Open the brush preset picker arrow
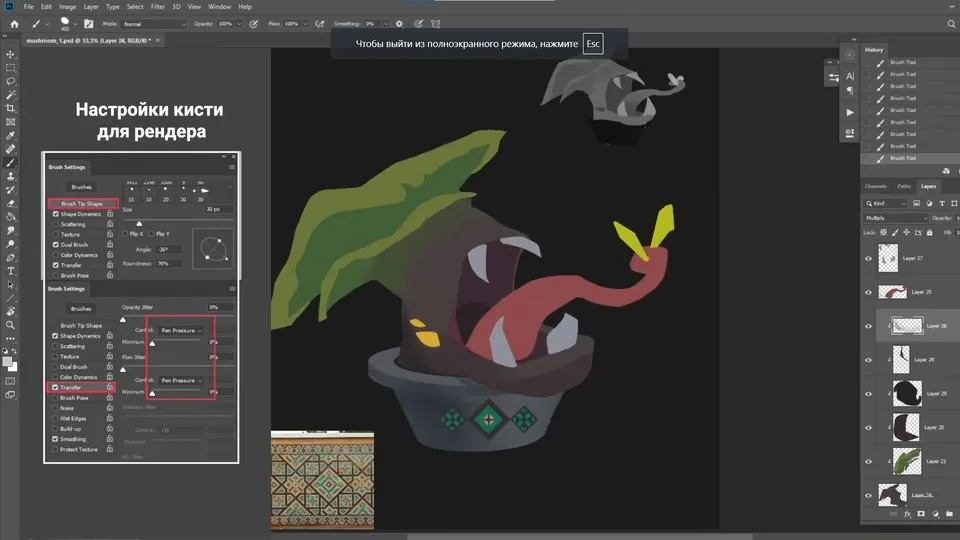 tap(75, 24)
